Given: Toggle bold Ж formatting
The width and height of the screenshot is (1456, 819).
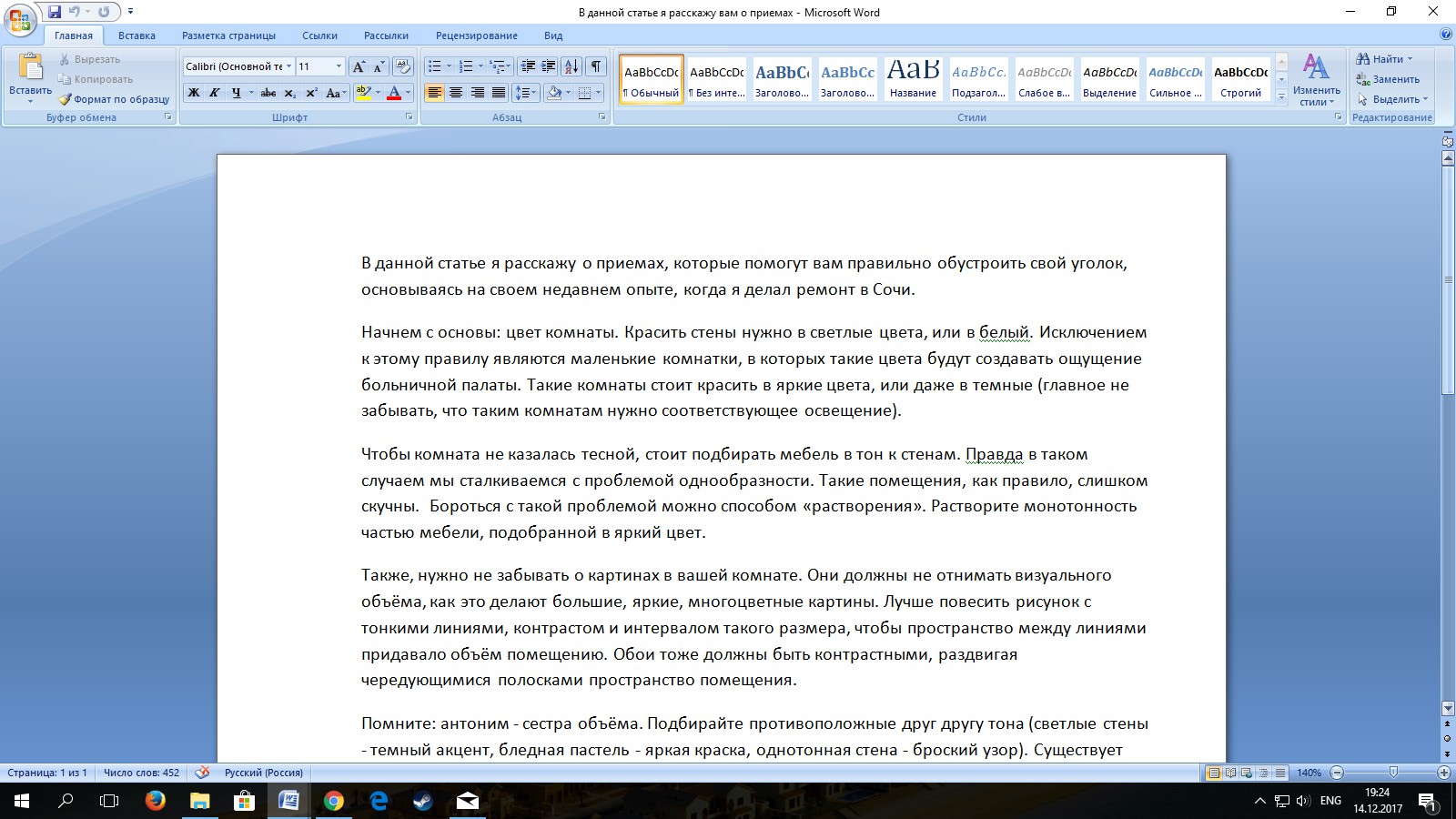Looking at the screenshot, I should [x=194, y=93].
